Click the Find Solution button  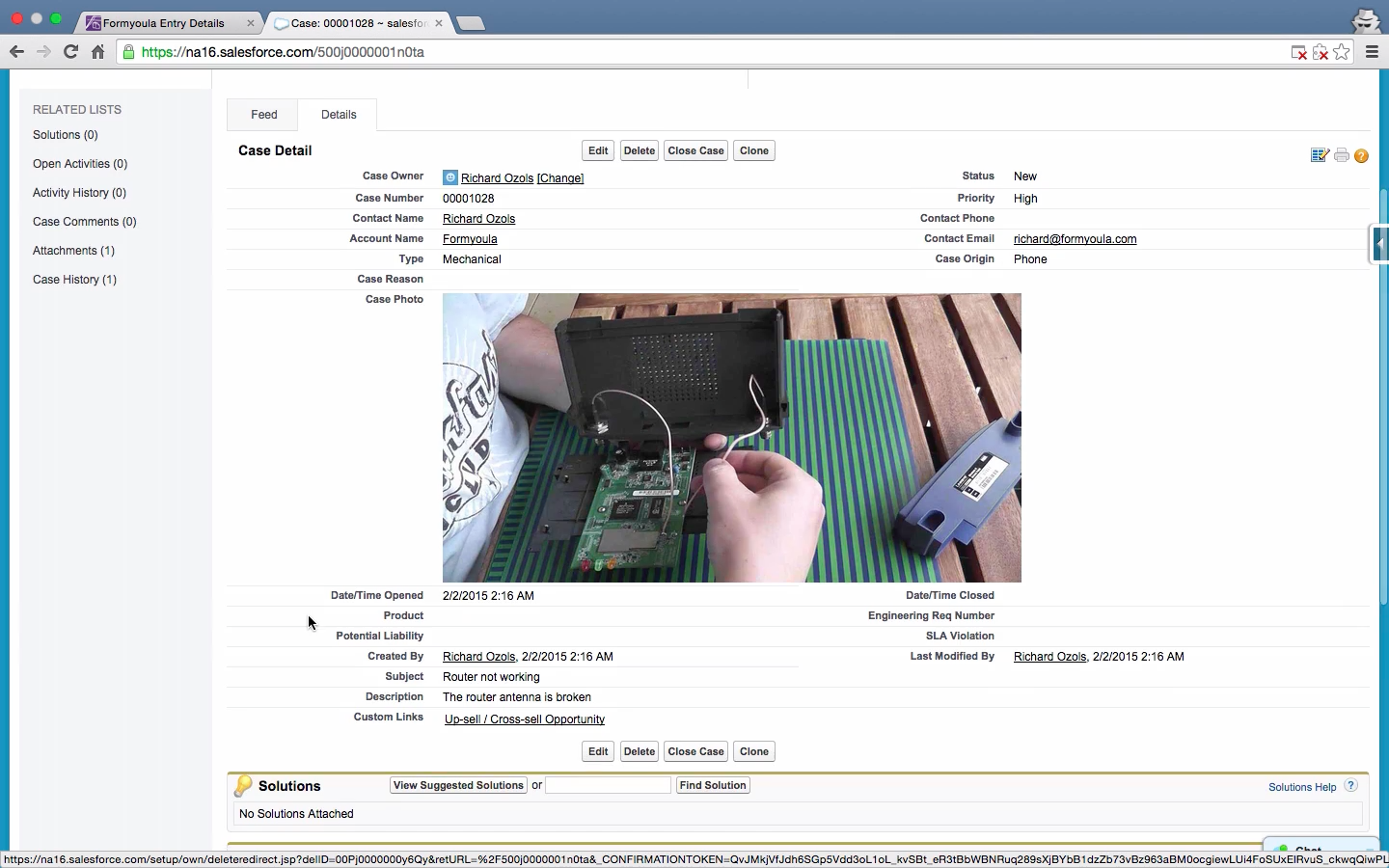pyautogui.click(x=713, y=786)
